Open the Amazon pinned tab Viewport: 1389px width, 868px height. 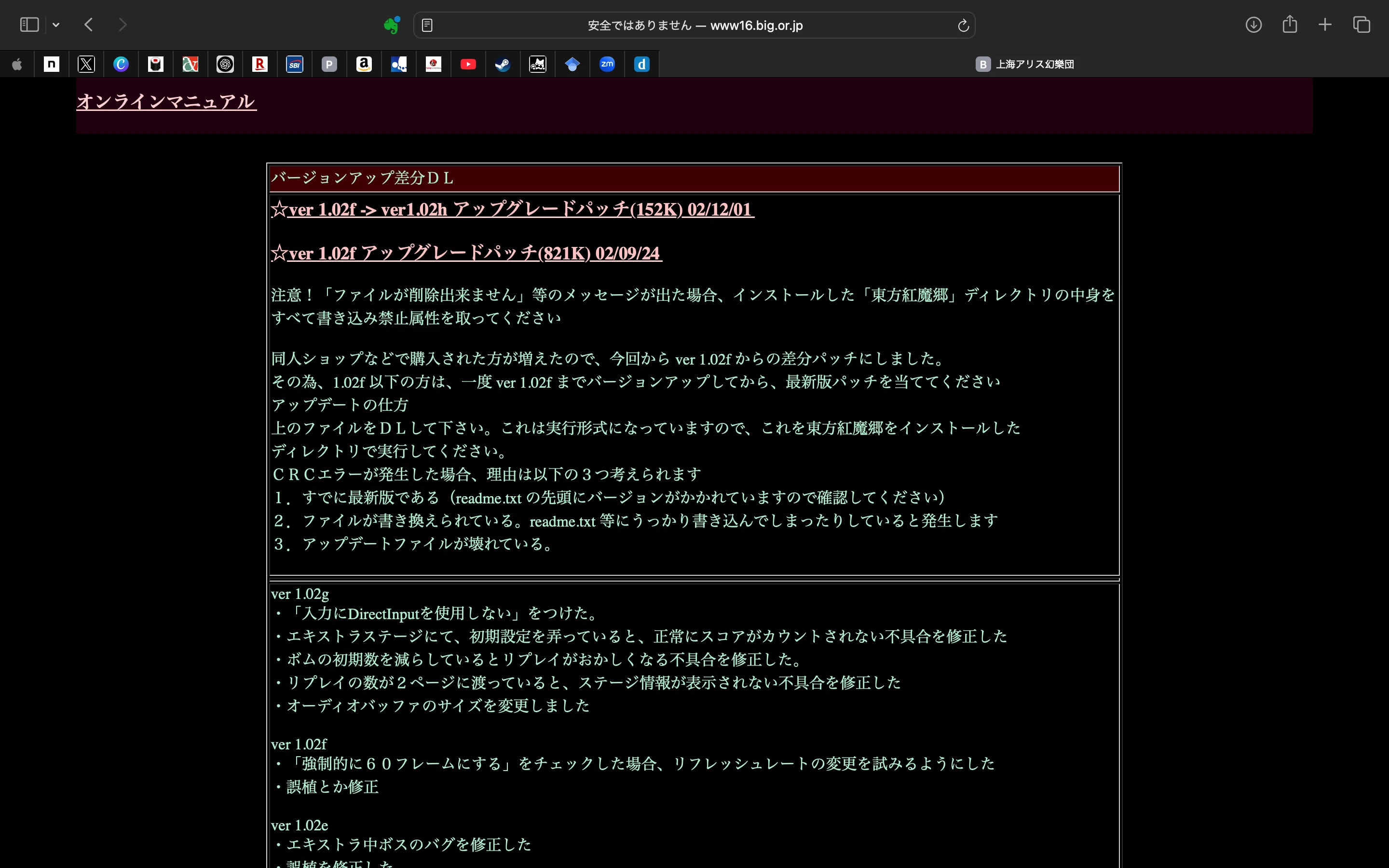point(364,64)
